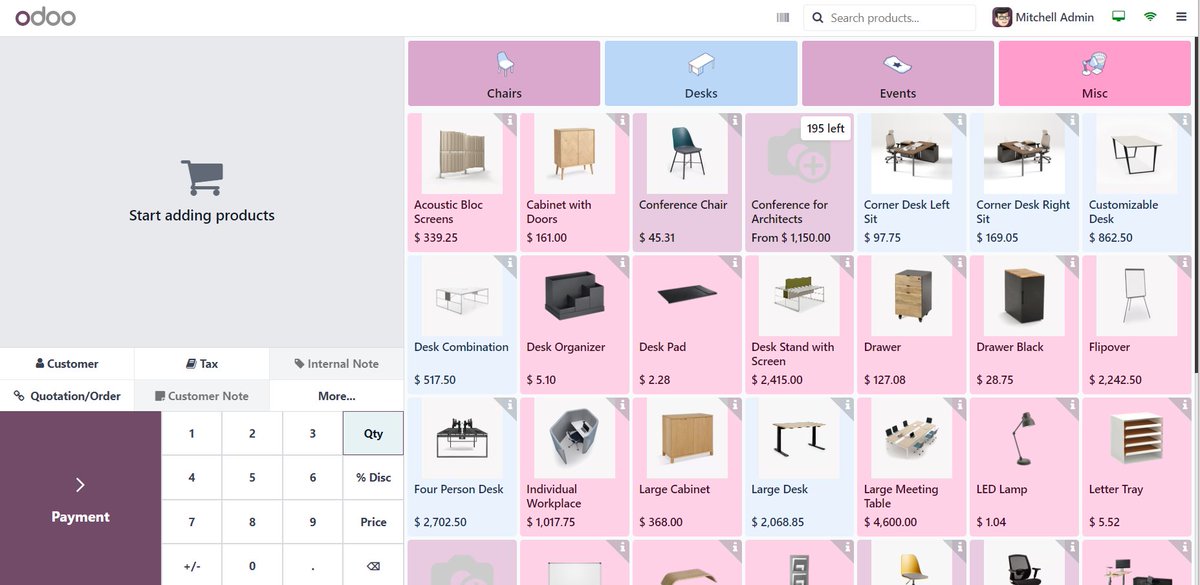Activate the Qty numpad mode
The height and width of the screenshot is (585, 1200).
pos(373,434)
